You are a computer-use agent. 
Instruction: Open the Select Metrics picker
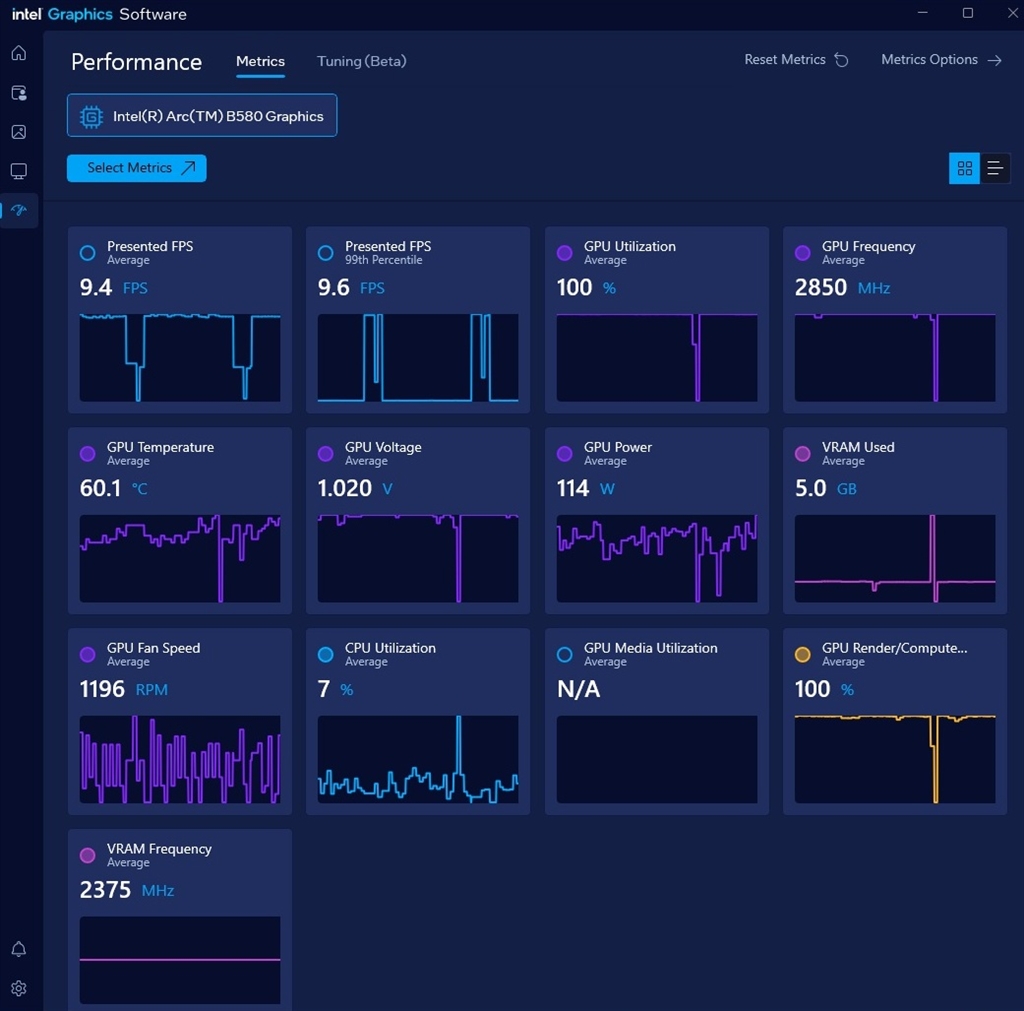click(137, 168)
